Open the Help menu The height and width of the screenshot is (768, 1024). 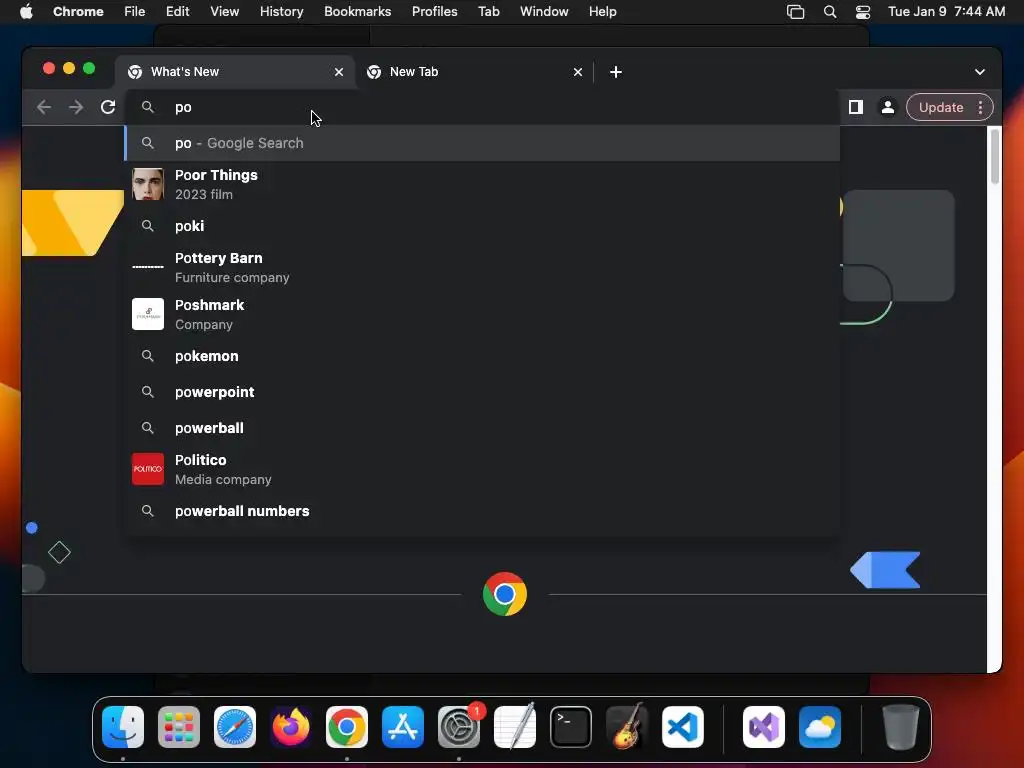pyautogui.click(x=602, y=11)
